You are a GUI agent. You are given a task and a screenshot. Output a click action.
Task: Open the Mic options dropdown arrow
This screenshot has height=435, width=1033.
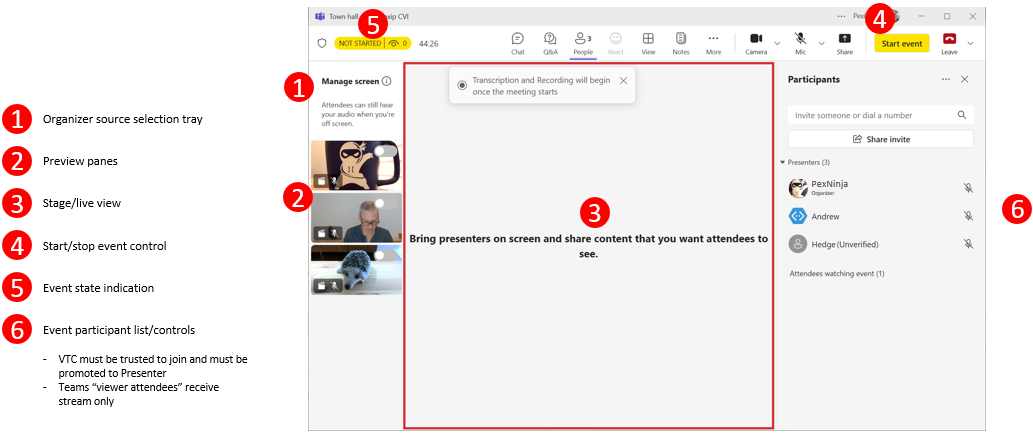click(822, 43)
